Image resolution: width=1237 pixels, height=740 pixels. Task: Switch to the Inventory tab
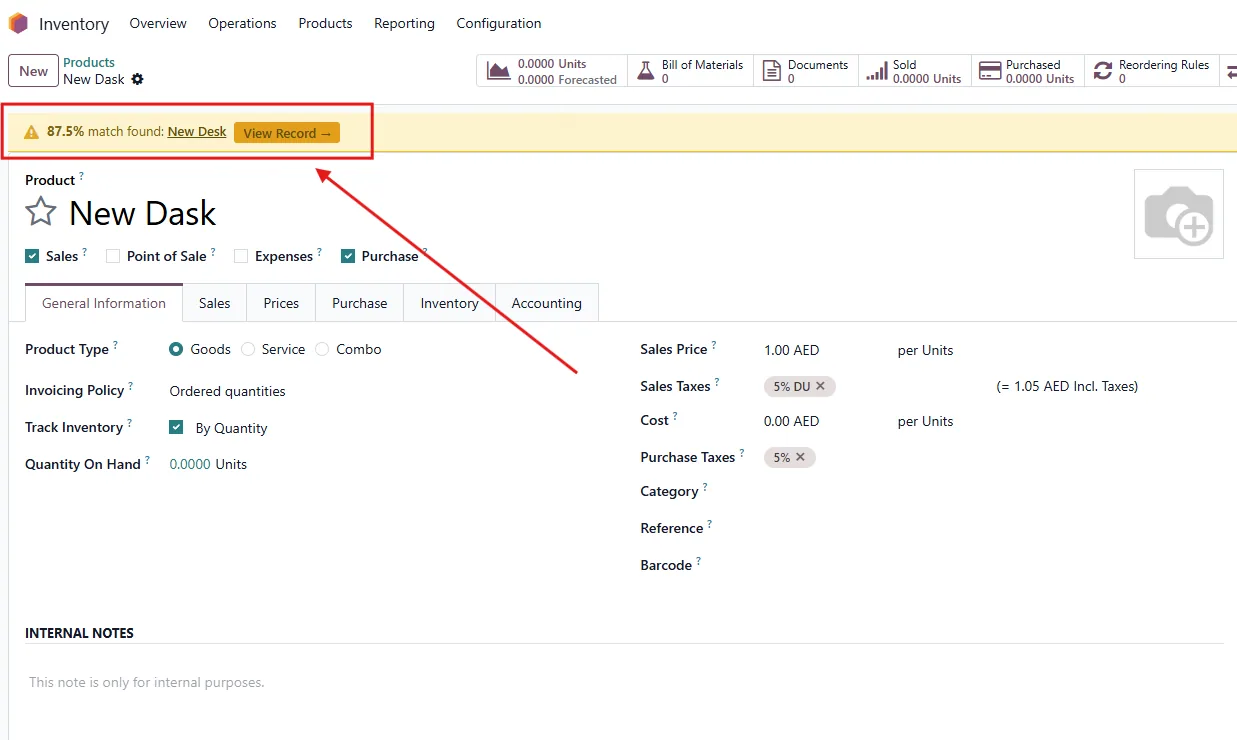pyautogui.click(x=449, y=303)
